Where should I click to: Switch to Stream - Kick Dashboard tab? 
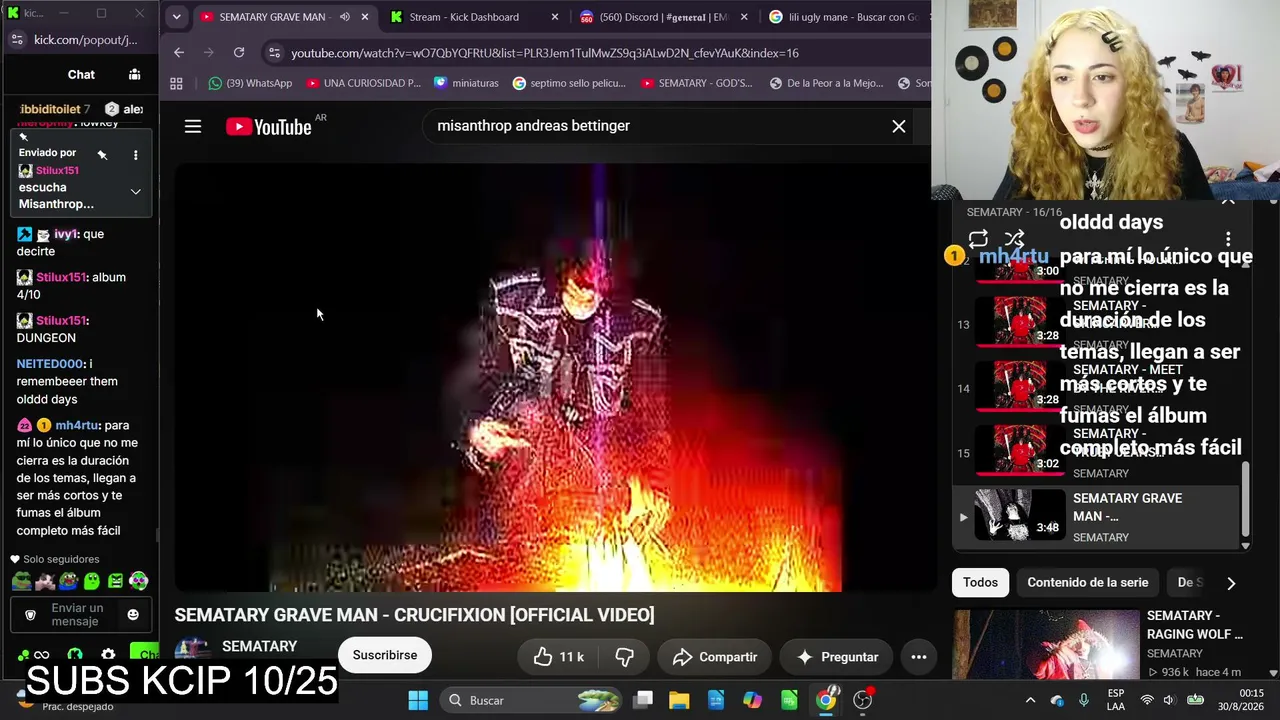[x=464, y=17]
